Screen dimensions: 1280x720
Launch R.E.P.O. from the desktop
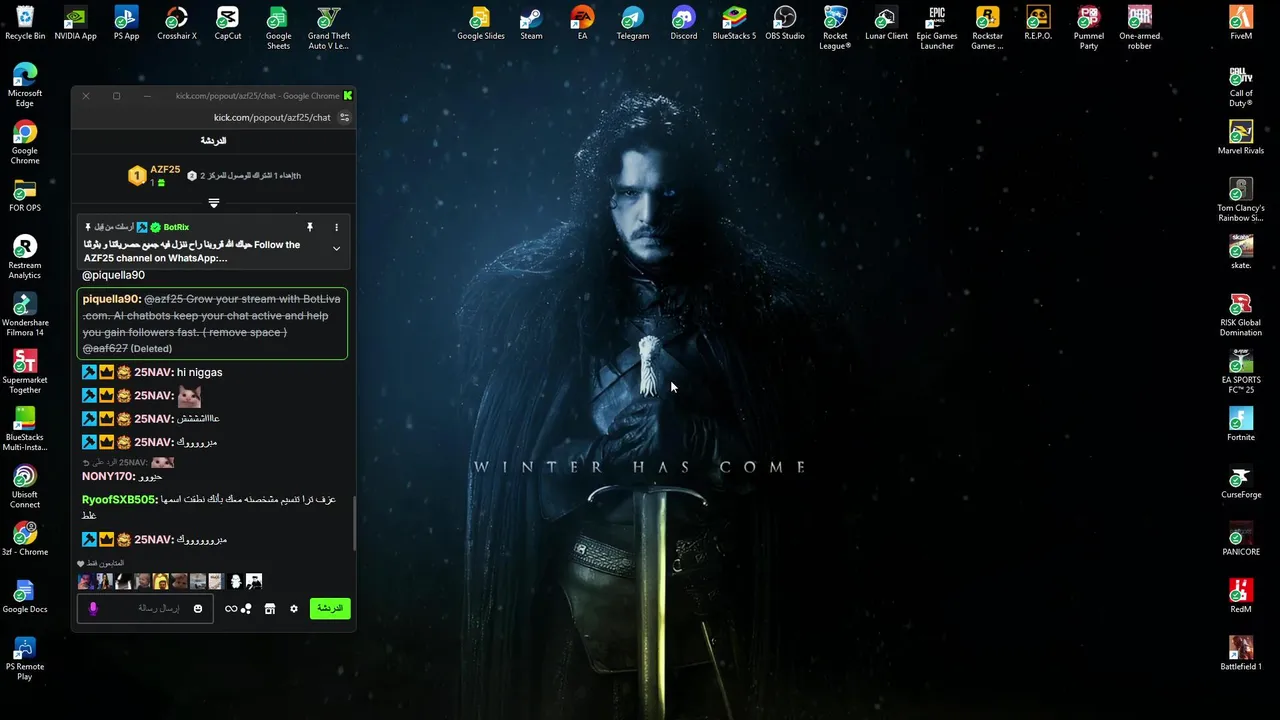(1038, 23)
